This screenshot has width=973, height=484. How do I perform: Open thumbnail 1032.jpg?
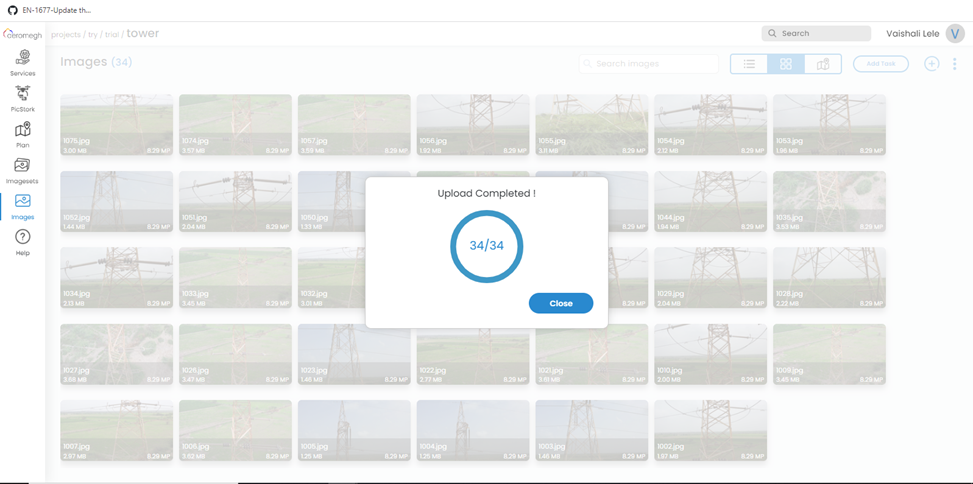click(x=331, y=278)
